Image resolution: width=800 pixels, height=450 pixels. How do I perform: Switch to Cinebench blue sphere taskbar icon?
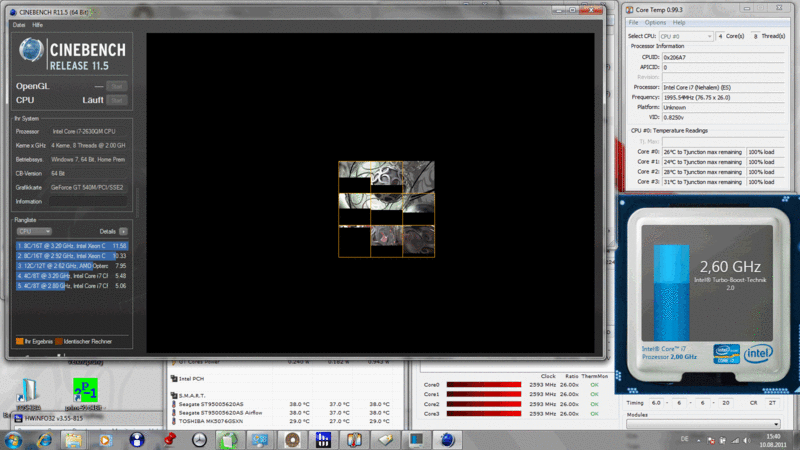pos(447,440)
